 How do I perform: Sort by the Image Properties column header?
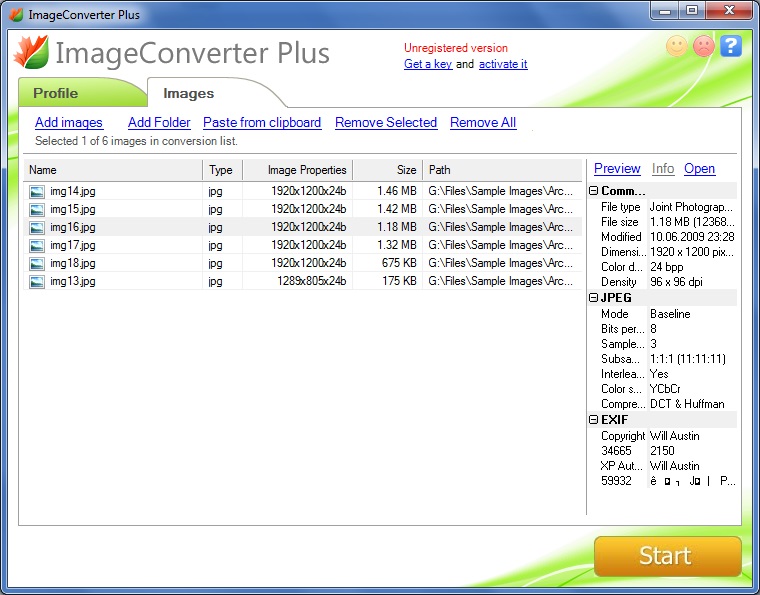298,170
